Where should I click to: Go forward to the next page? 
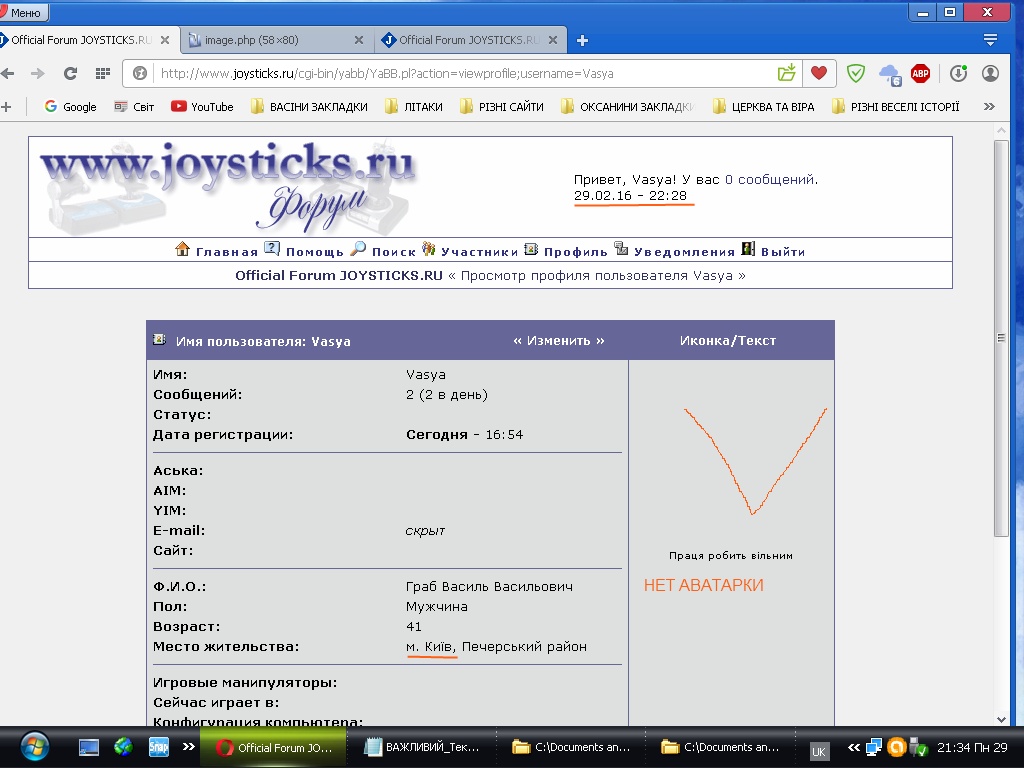pyautogui.click(x=38, y=73)
